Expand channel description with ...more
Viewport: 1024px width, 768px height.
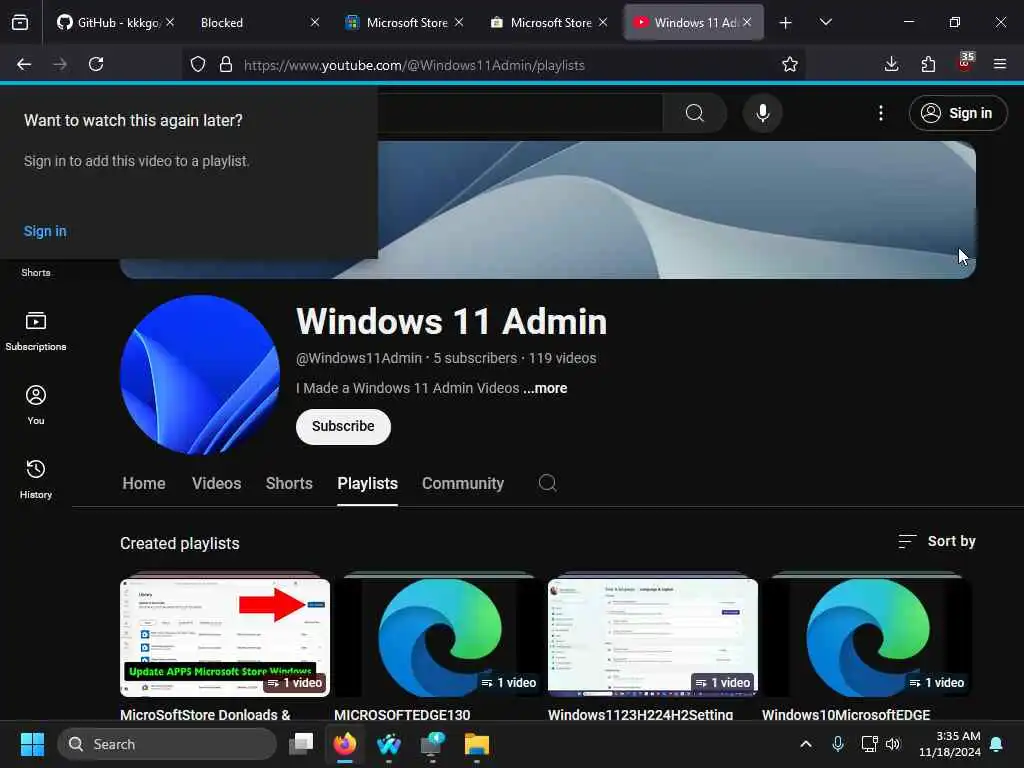click(545, 388)
